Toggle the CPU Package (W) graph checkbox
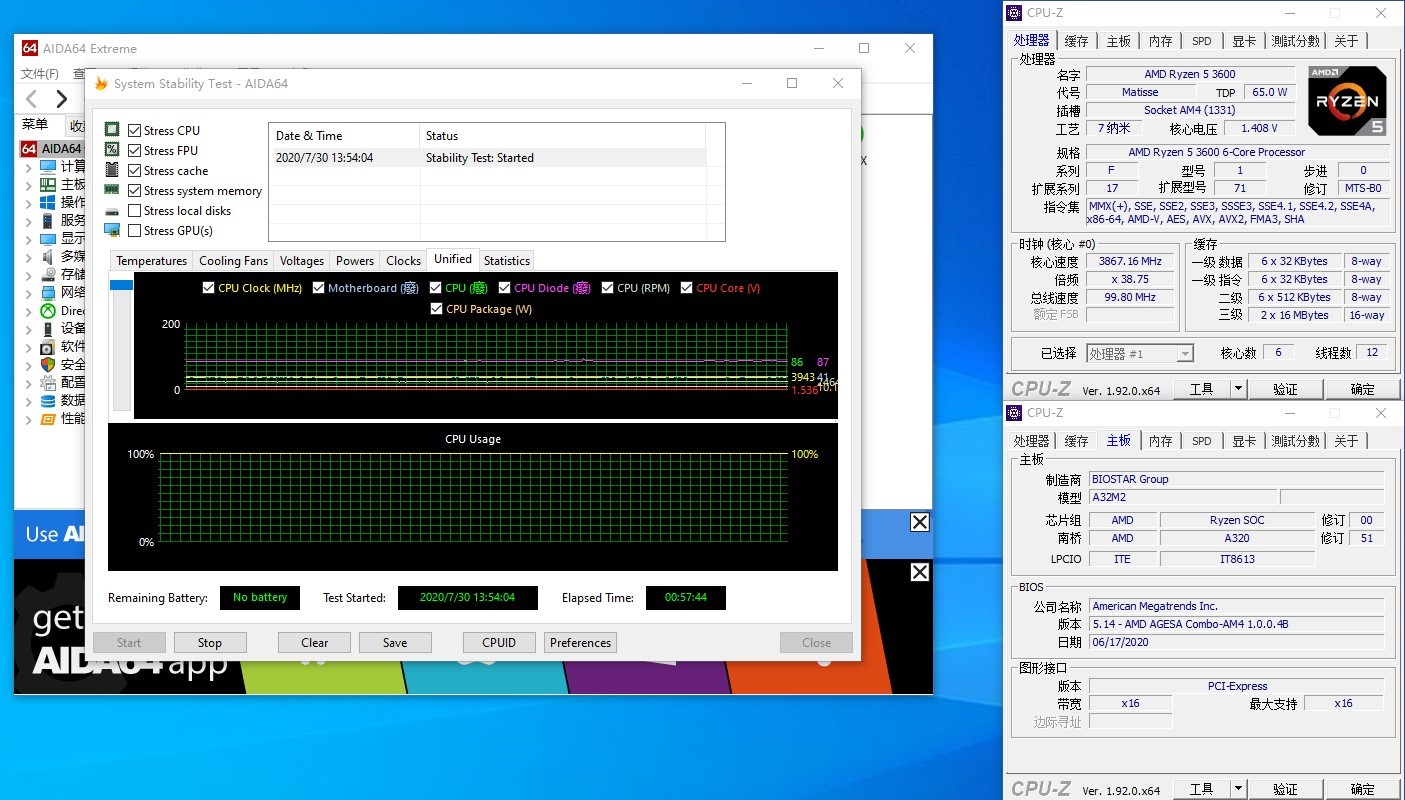The width and height of the screenshot is (1405, 800). [437, 309]
